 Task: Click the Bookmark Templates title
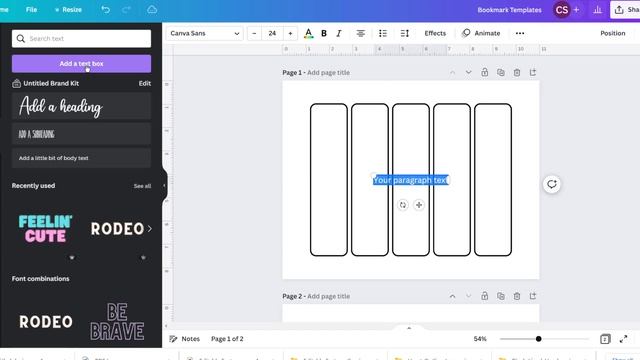[x=509, y=10]
